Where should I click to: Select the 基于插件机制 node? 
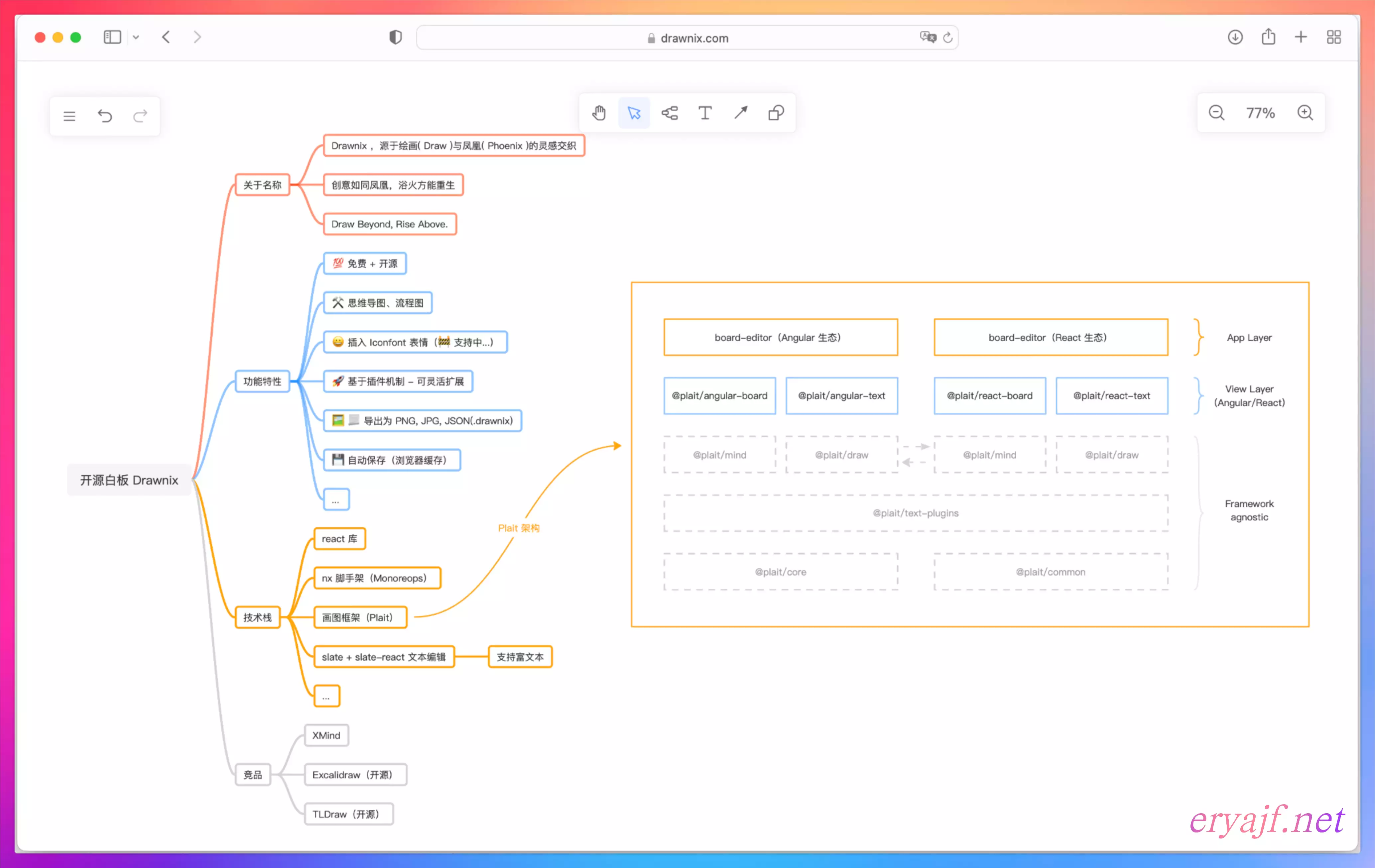[x=398, y=381]
